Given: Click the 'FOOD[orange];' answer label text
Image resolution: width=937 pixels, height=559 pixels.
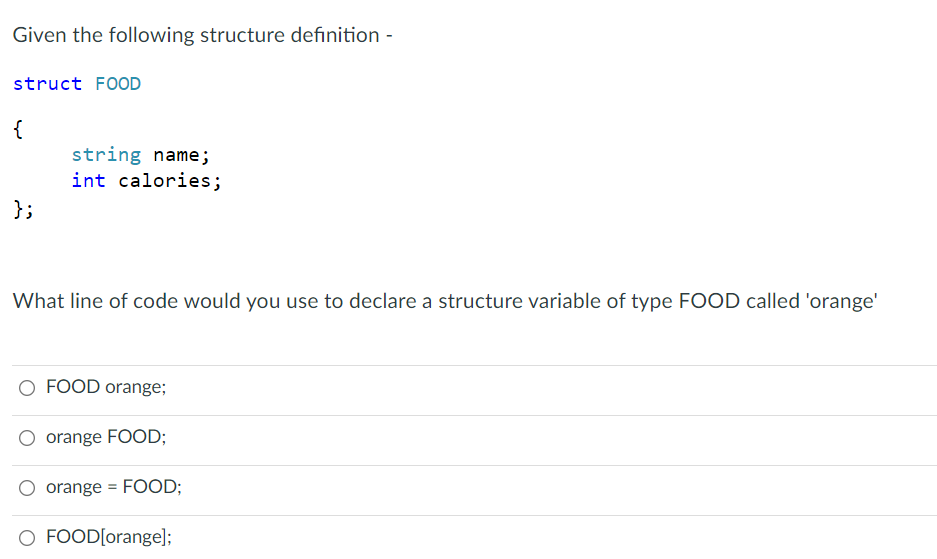Looking at the screenshot, I should coord(109,537).
